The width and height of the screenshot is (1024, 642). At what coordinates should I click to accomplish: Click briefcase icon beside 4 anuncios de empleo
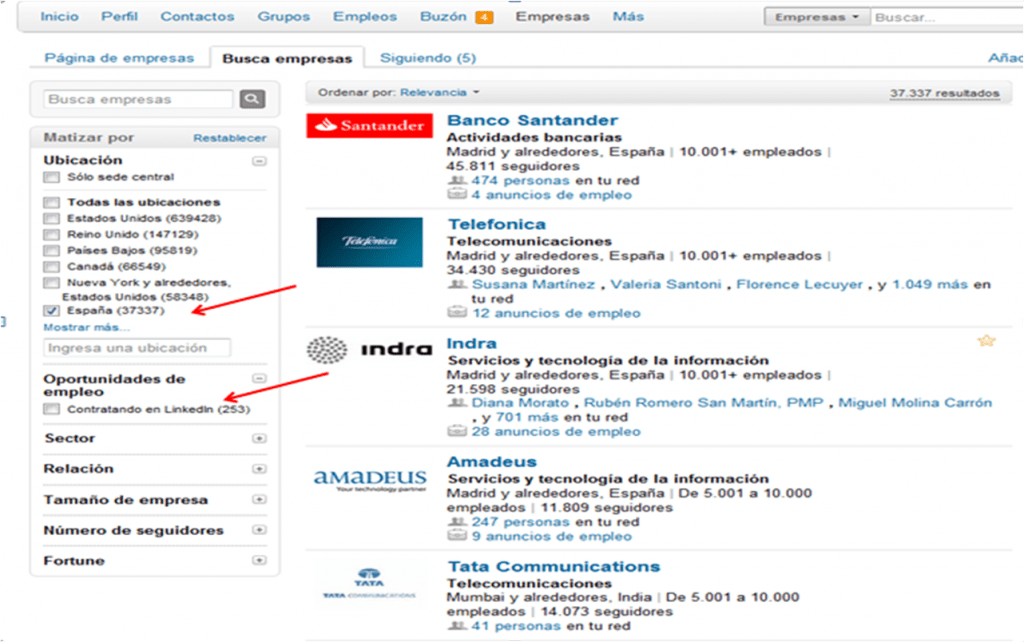[456, 194]
